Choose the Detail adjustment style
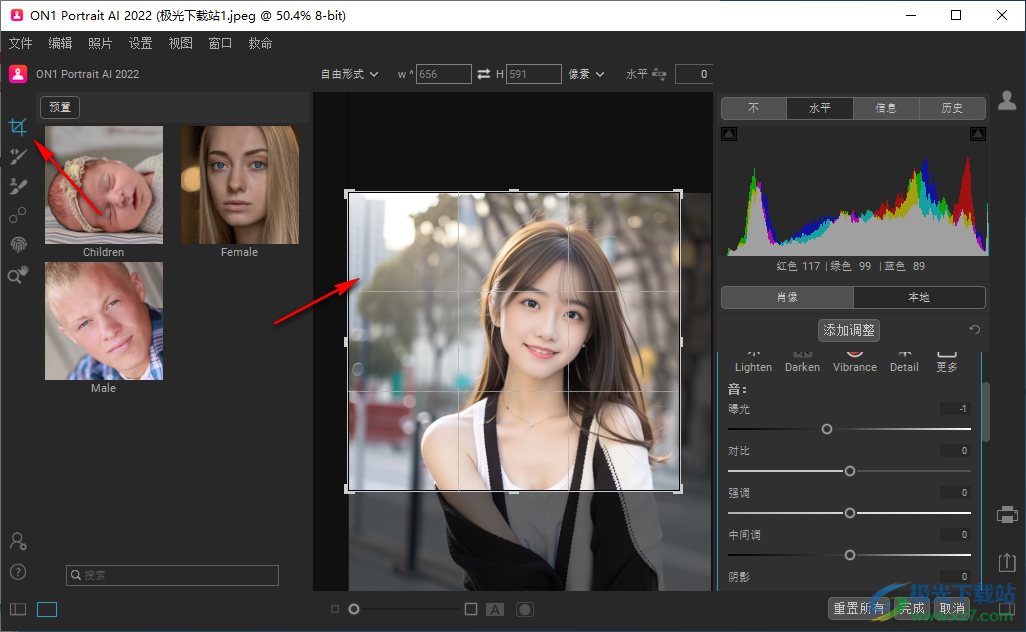Image resolution: width=1026 pixels, height=632 pixels. (904, 362)
